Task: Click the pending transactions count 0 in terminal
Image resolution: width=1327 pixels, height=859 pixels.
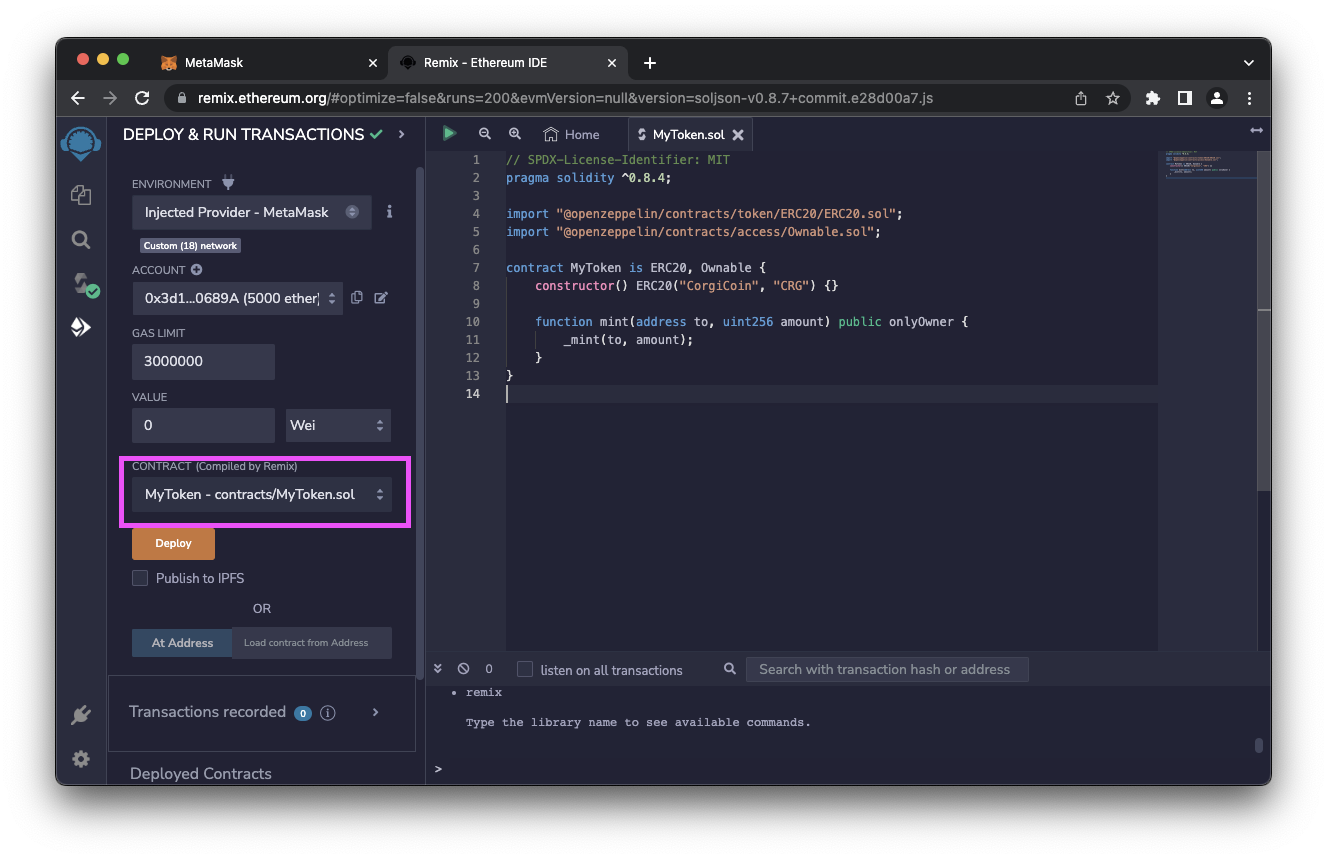Action: coord(489,669)
